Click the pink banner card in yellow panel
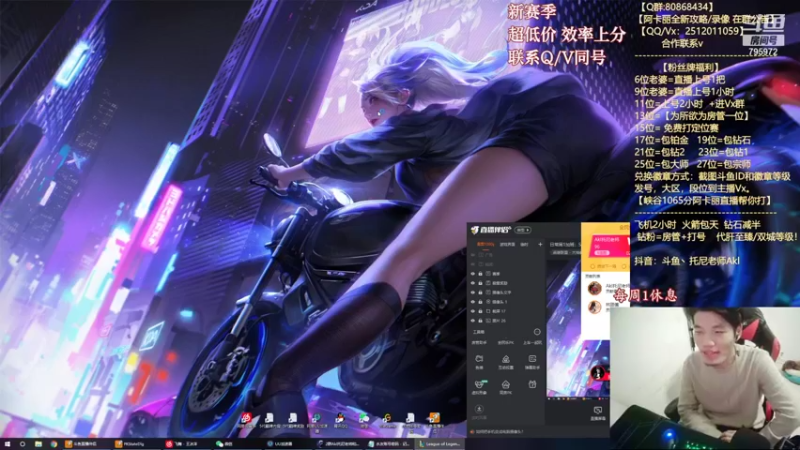Screen dimensions: 800x450 click(x=610, y=245)
